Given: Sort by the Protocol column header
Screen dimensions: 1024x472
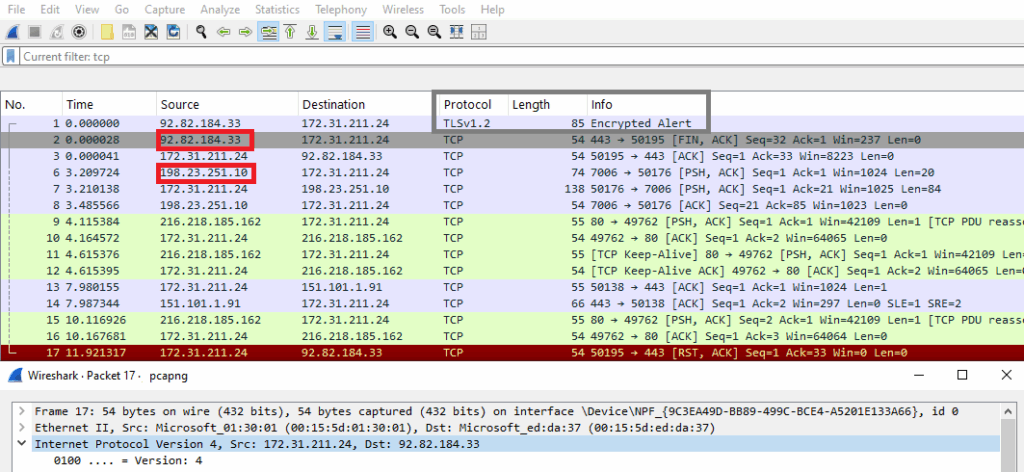Looking at the screenshot, I should (x=468, y=104).
